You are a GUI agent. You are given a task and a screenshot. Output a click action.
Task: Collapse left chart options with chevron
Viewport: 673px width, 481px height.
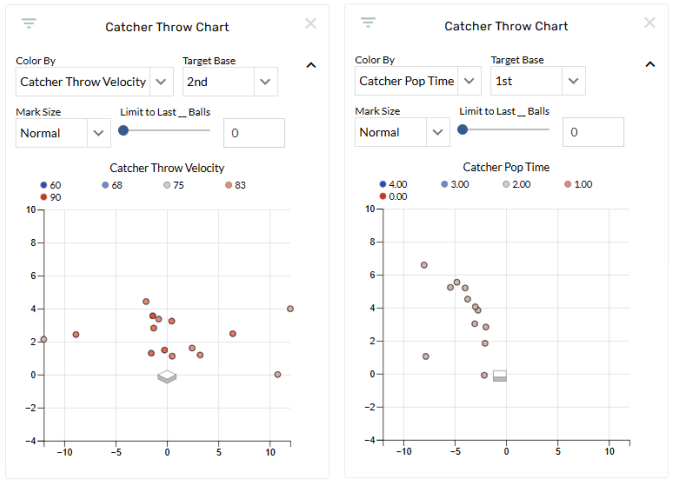pyautogui.click(x=311, y=65)
